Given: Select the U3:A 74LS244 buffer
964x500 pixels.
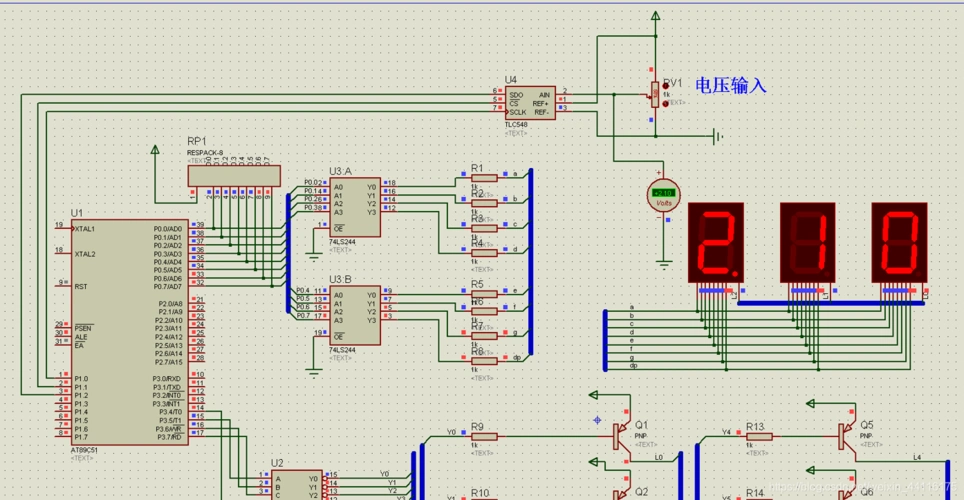Looking at the screenshot, I should pos(355,207).
